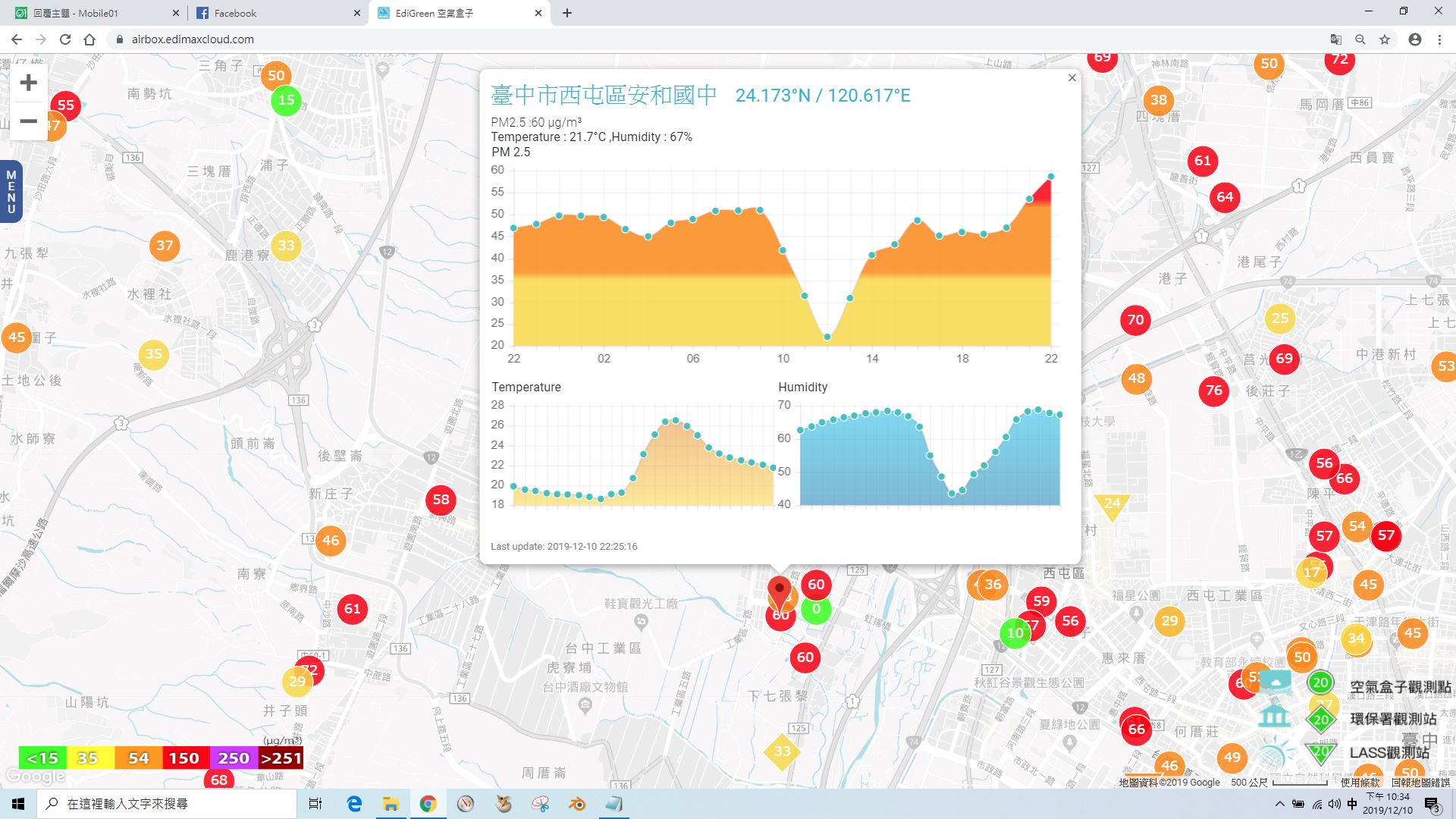Click the red 150 legend color
Viewport: 1456px width, 819px height.
[185, 758]
